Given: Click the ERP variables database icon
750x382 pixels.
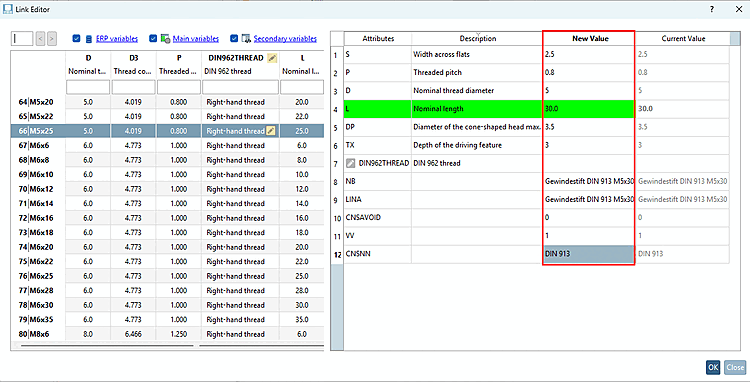Looking at the screenshot, I should (89, 39).
